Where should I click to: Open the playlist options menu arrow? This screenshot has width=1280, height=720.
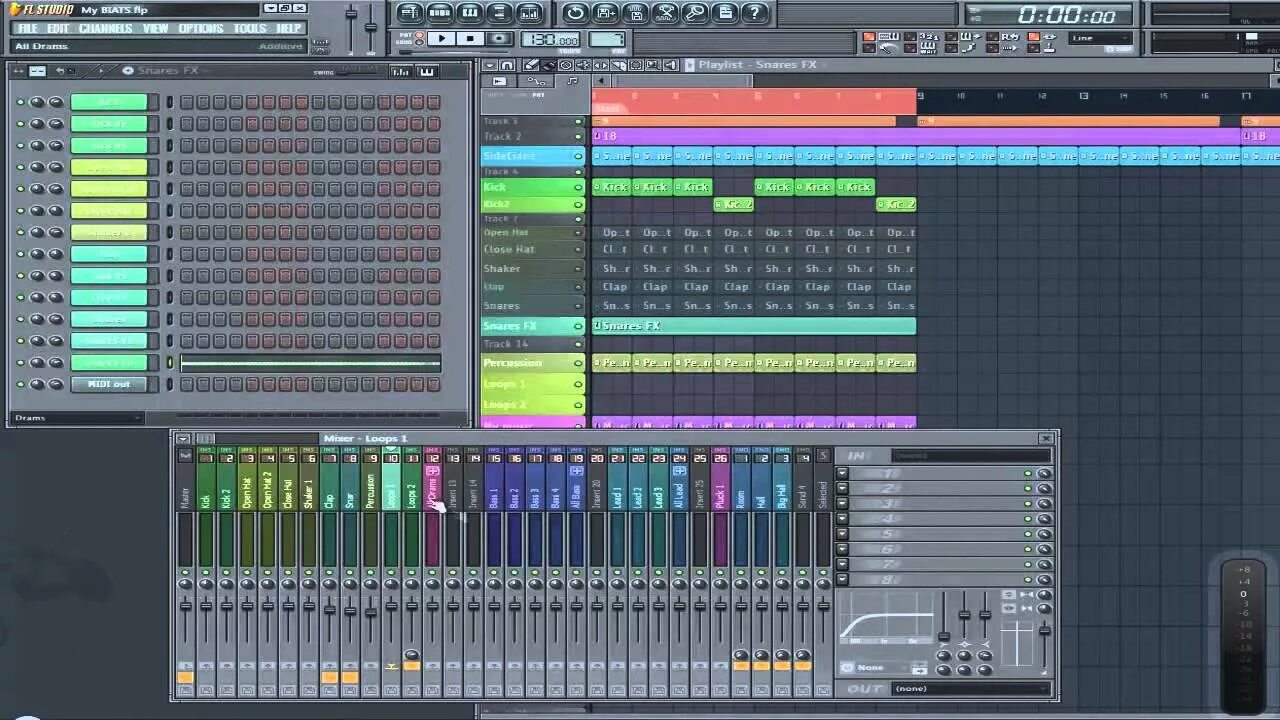[489, 65]
